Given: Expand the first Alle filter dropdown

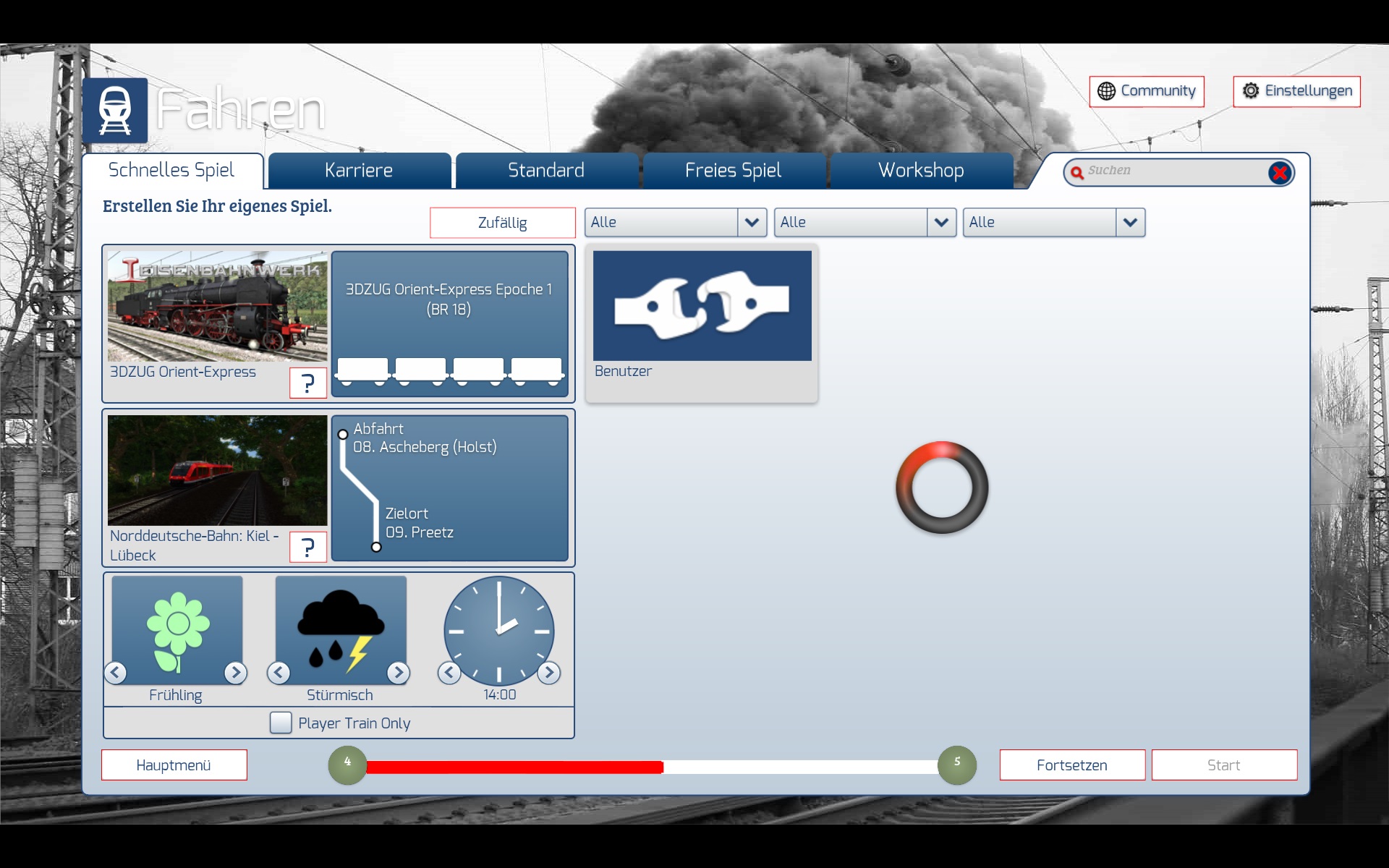Looking at the screenshot, I should point(752,223).
